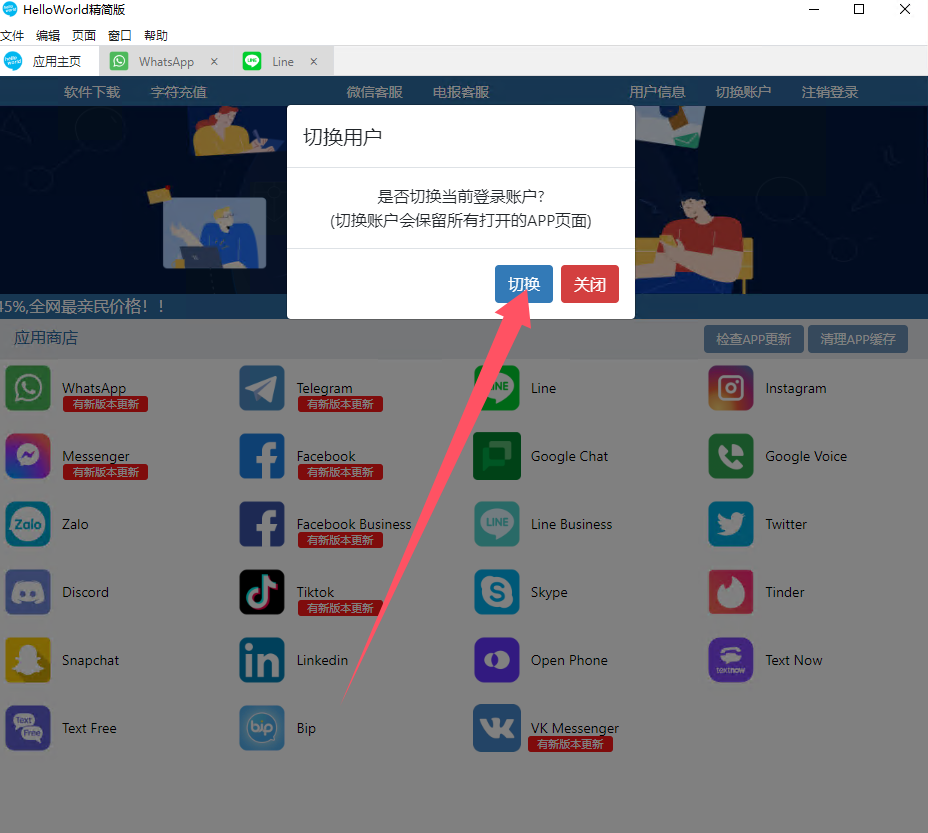Open the Linkedin app icon
The image size is (928, 833).
point(262,660)
